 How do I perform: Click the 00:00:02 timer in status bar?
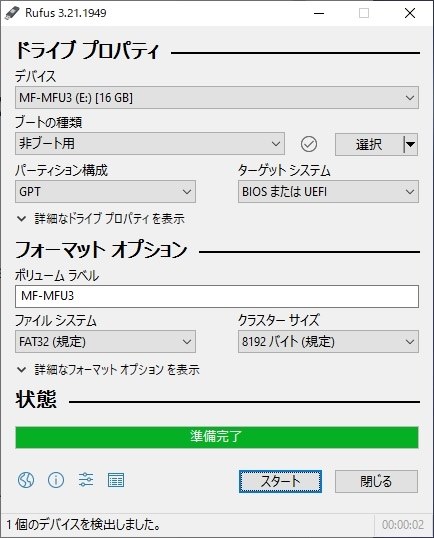[x=403, y=525]
